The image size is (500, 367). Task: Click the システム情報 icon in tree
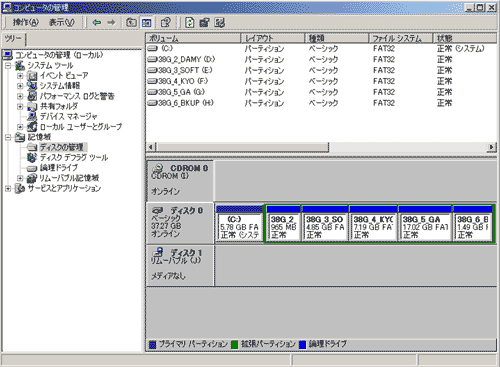point(32,86)
